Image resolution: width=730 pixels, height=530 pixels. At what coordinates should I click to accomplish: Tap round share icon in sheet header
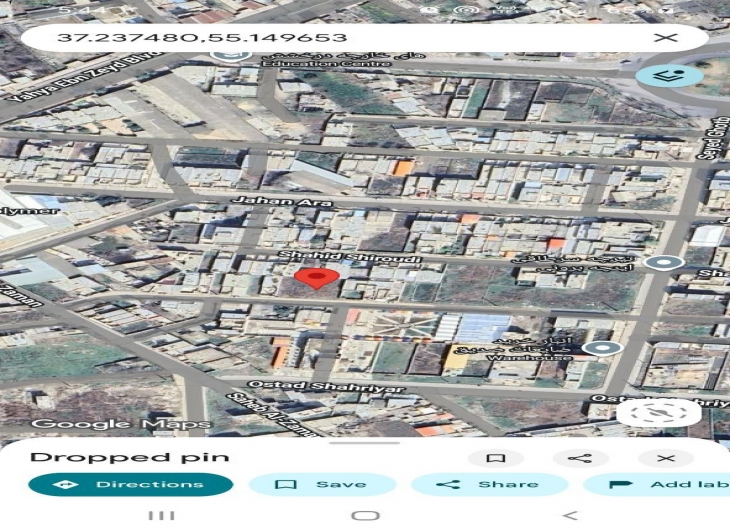[581, 458]
